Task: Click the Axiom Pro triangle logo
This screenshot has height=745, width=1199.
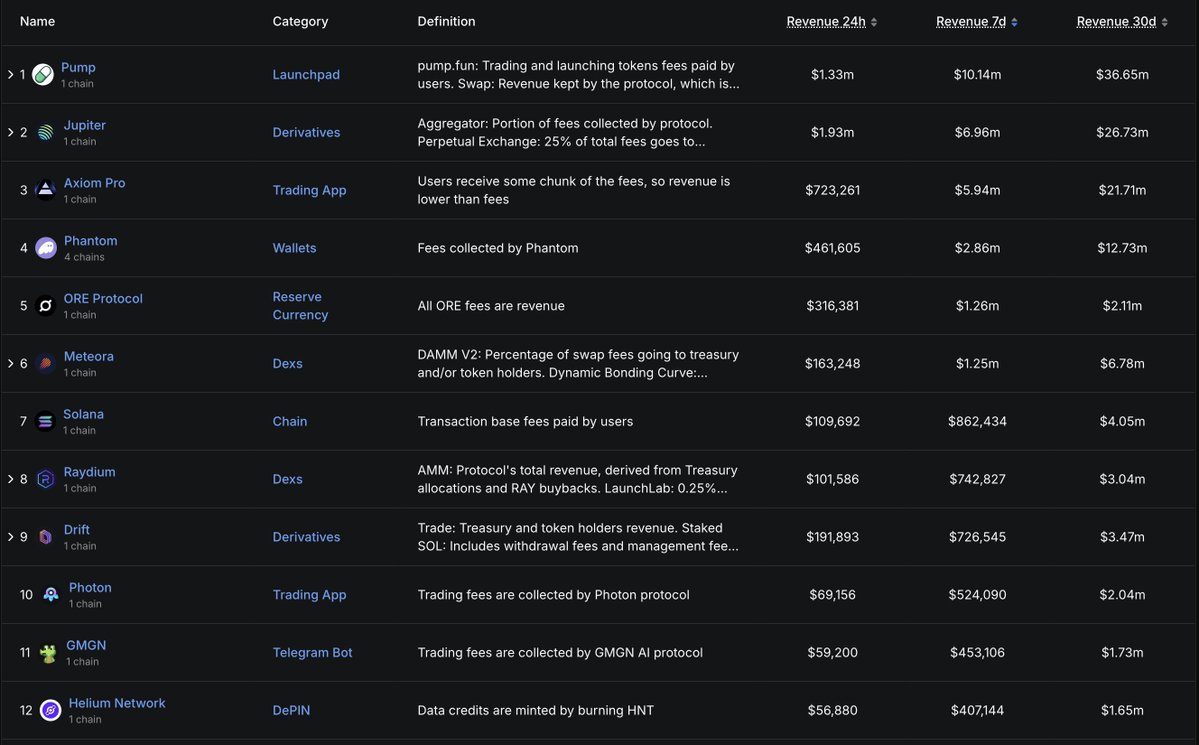Action: [x=46, y=190]
